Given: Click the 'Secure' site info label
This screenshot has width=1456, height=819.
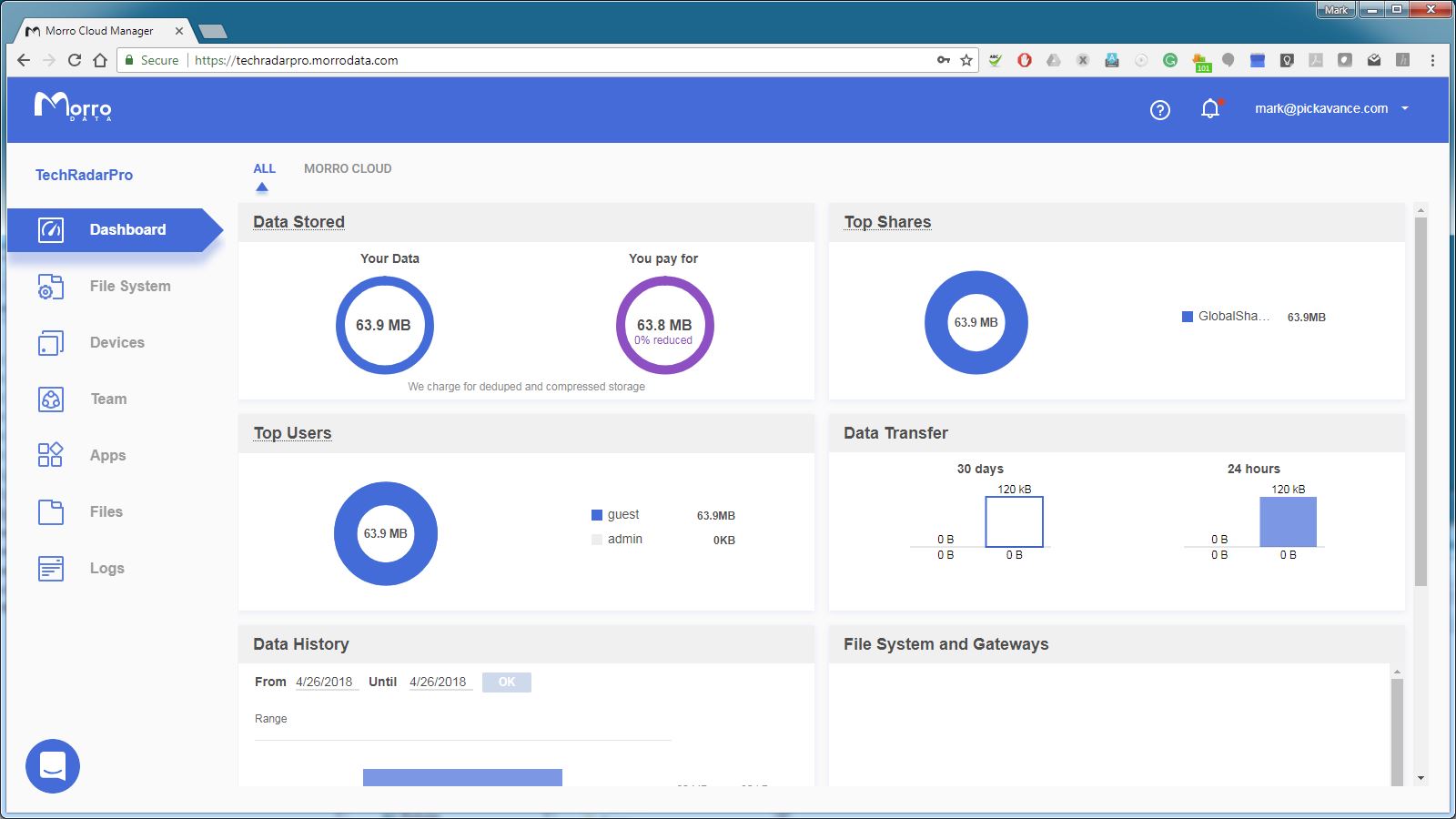Looking at the screenshot, I should 159,60.
